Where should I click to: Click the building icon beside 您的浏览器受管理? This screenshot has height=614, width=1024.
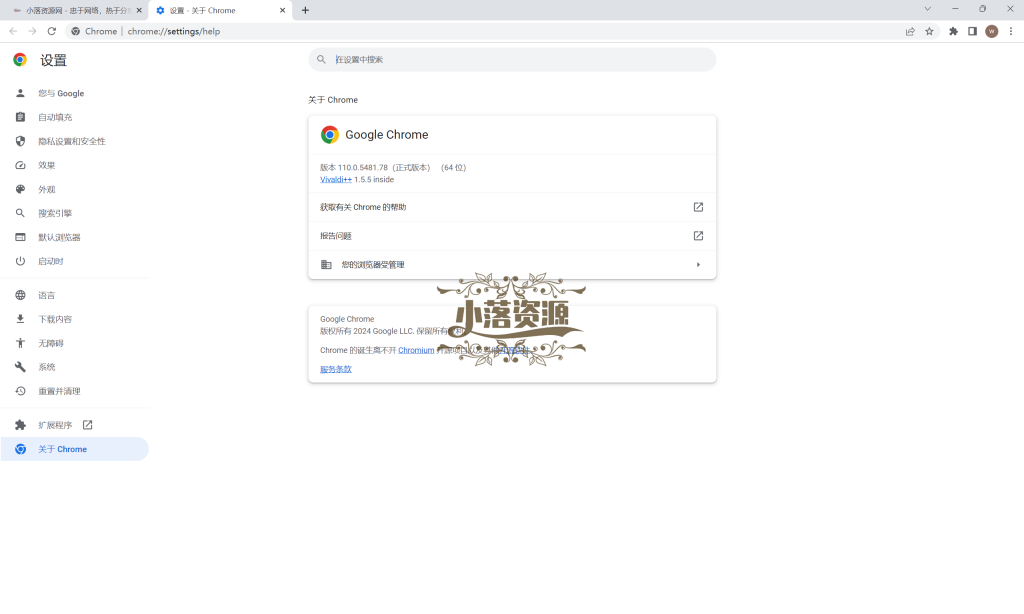click(326, 265)
